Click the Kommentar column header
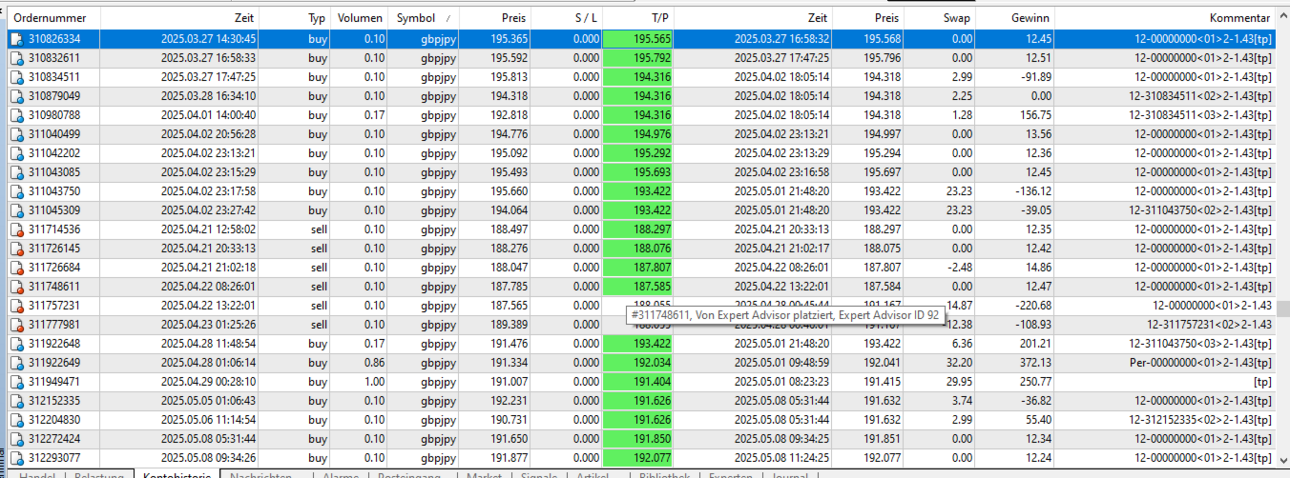The height and width of the screenshot is (478, 1290). 1165,18
